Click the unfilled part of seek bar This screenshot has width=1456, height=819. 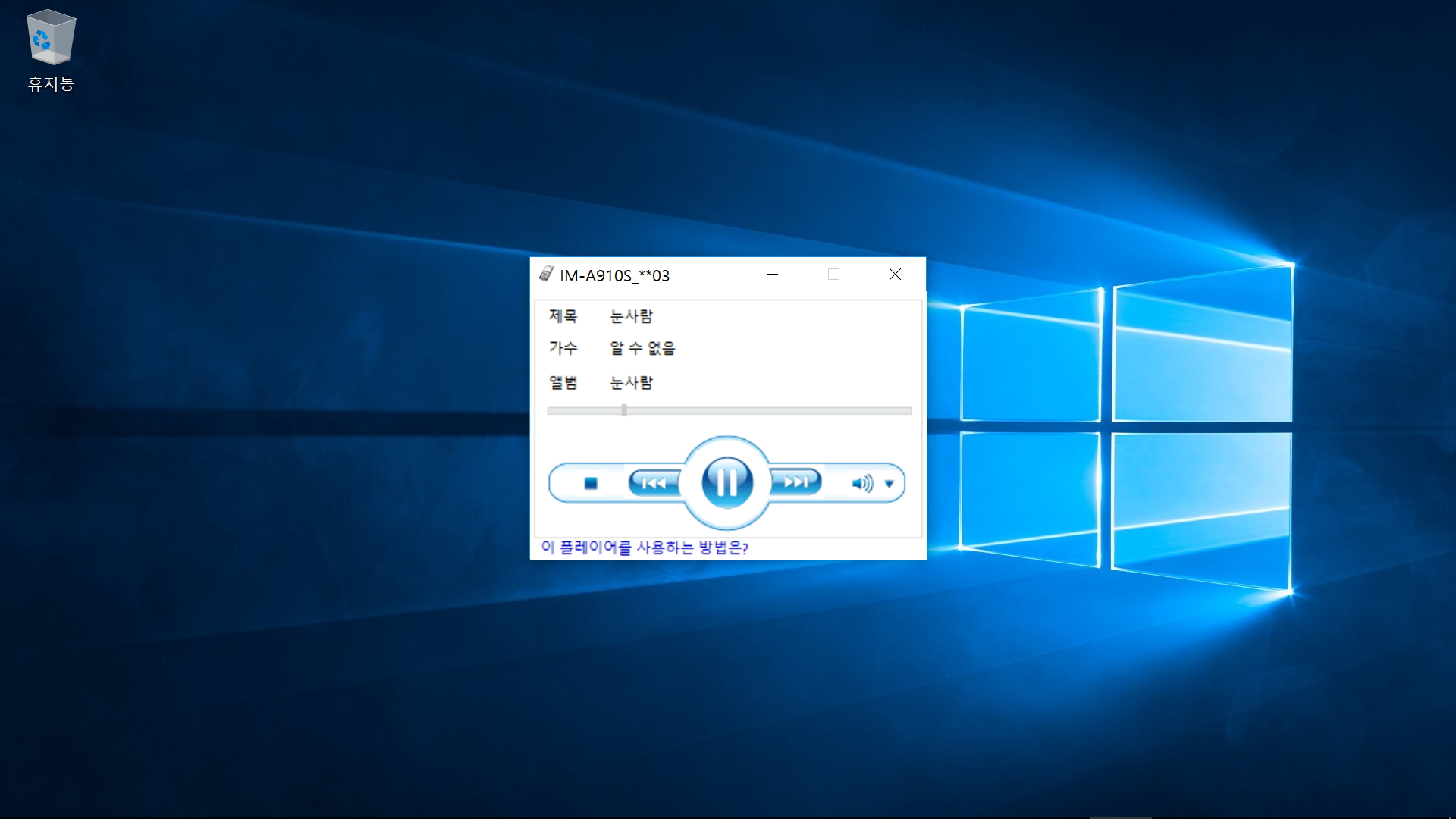pos(766,410)
